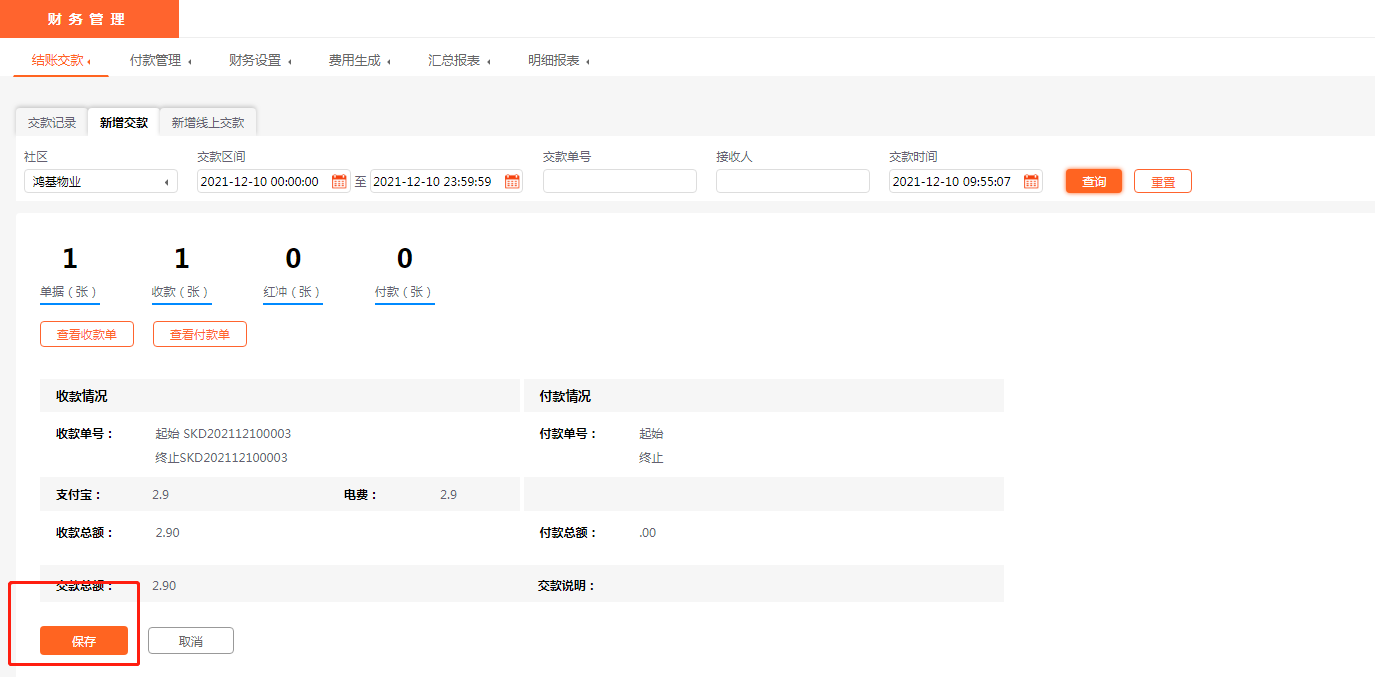Click the 查看付款单 button
1375x677 pixels.
click(x=200, y=335)
